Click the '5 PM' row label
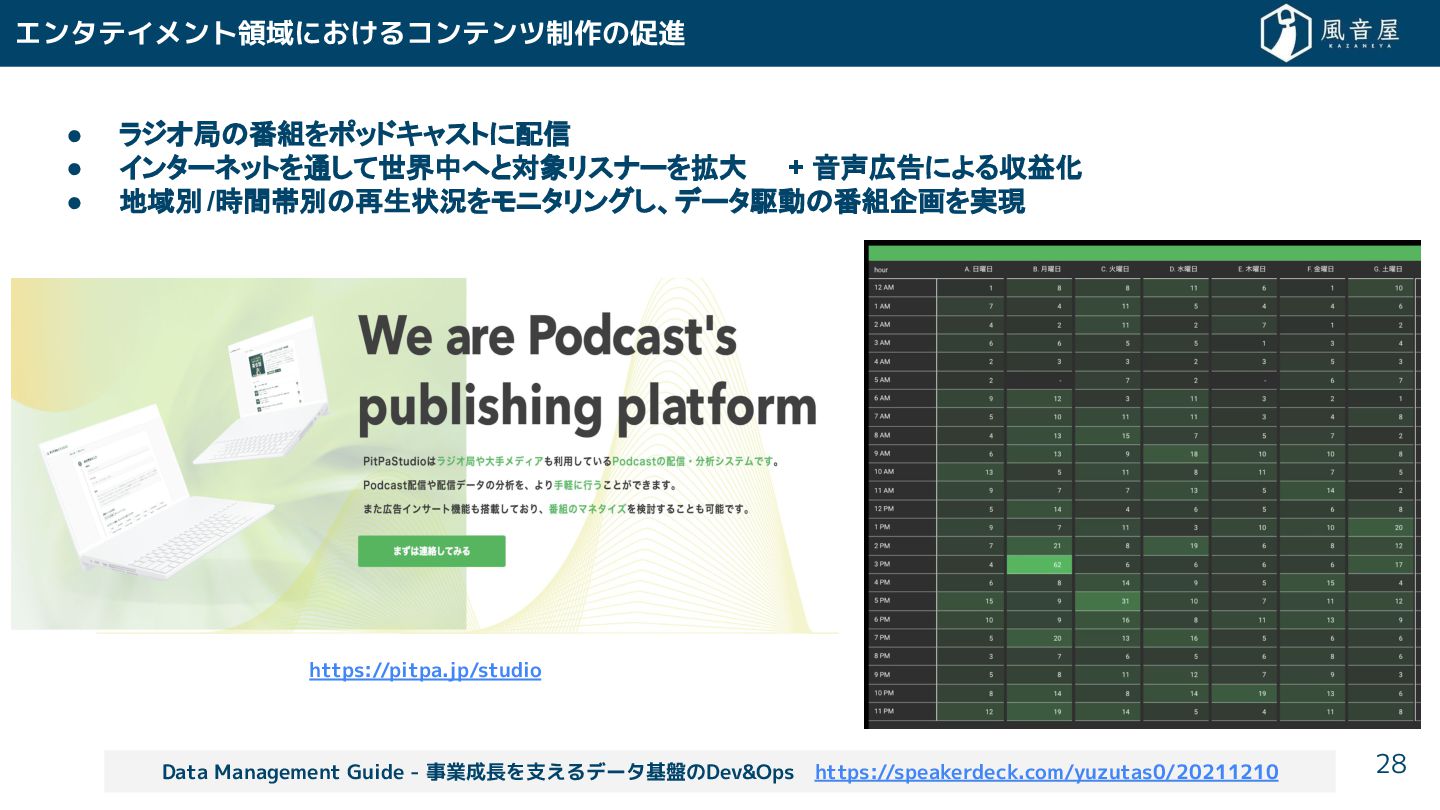1440x810 pixels. pos(882,601)
